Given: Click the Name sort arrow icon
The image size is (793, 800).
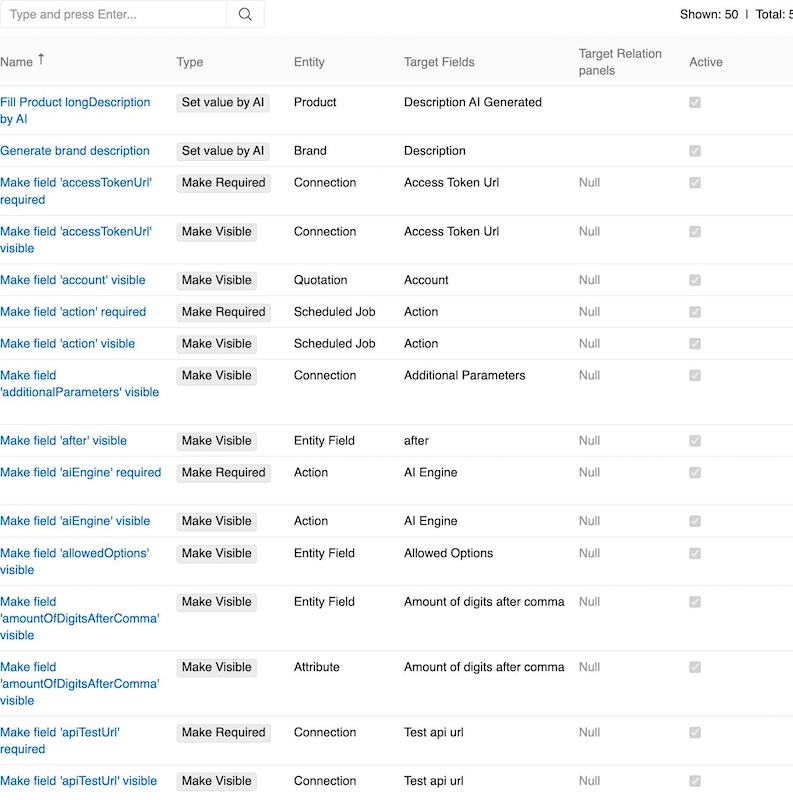Looking at the screenshot, I should [41, 60].
